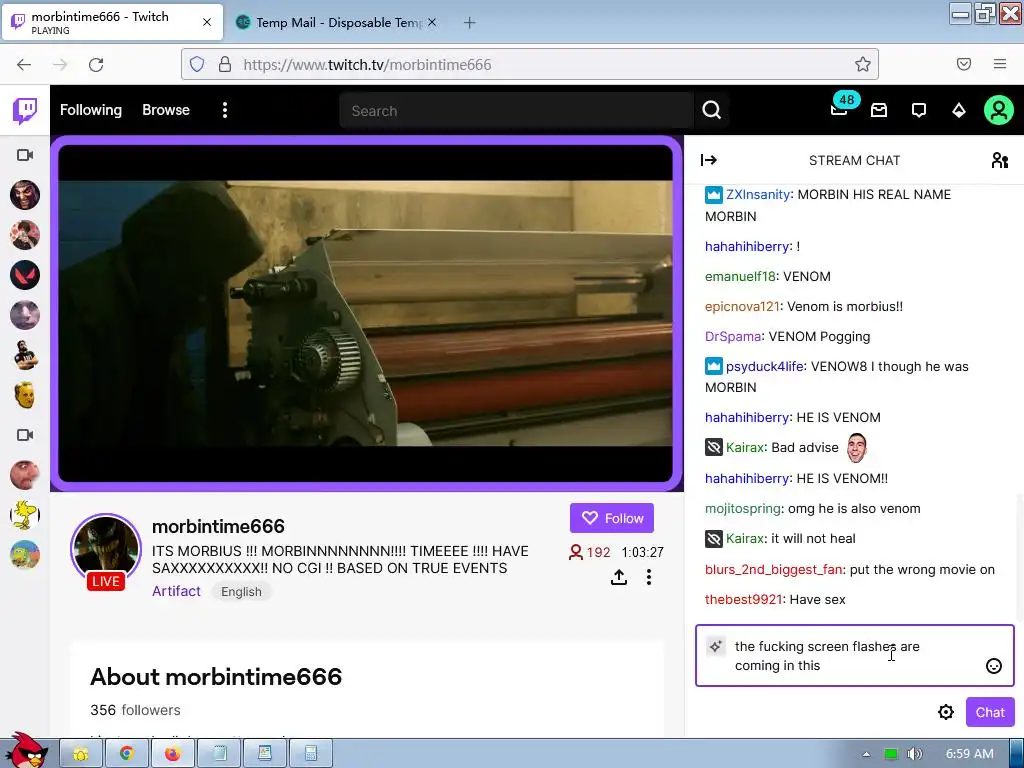Click DrSpama username in chat

(733, 336)
